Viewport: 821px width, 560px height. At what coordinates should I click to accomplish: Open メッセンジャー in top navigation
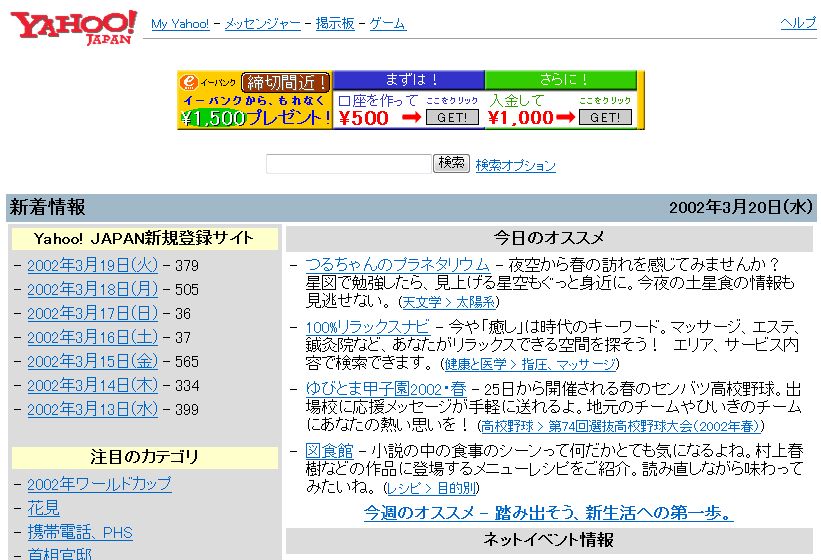(x=262, y=24)
